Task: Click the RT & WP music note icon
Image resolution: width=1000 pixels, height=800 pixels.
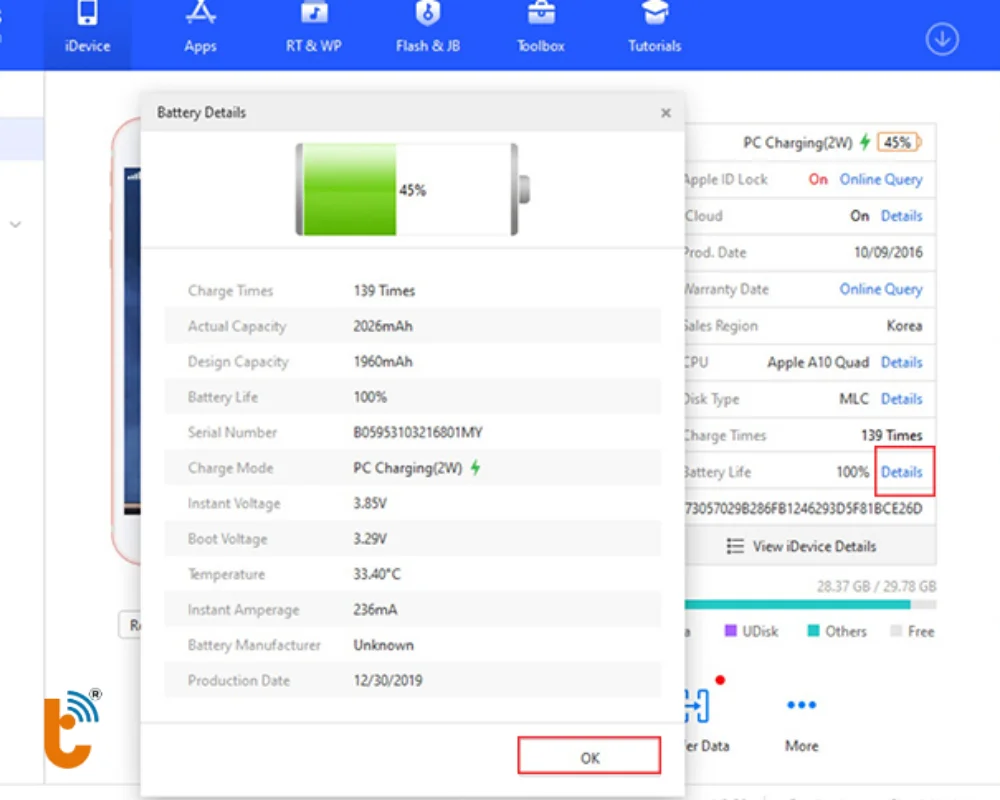Action: (x=313, y=16)
